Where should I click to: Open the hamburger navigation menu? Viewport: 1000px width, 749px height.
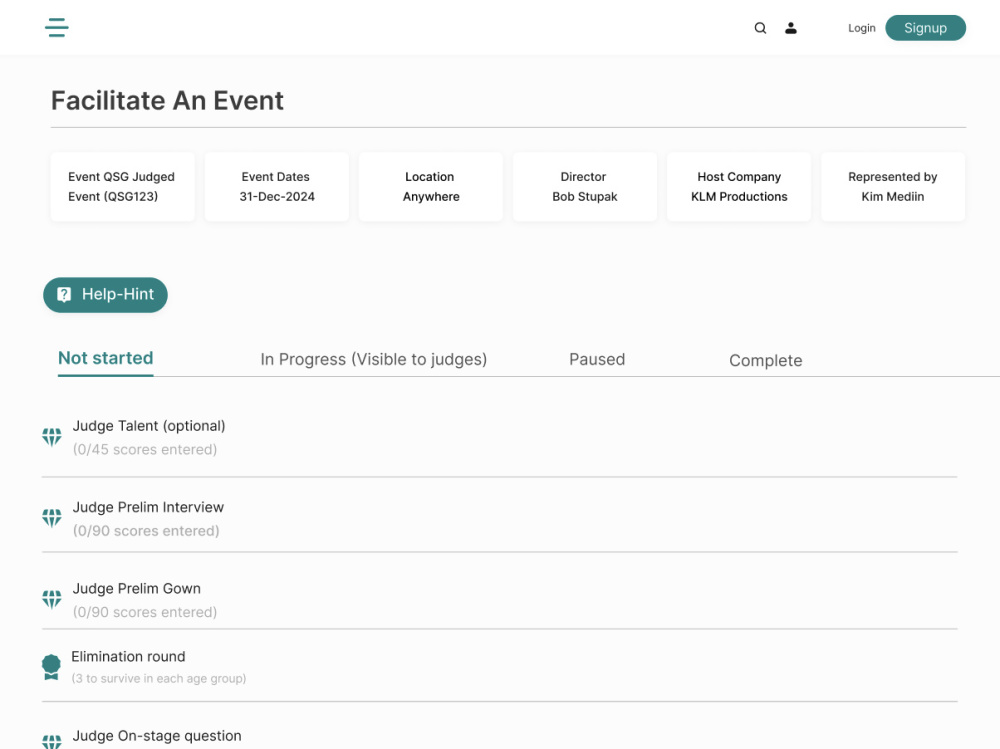point(57,27)
